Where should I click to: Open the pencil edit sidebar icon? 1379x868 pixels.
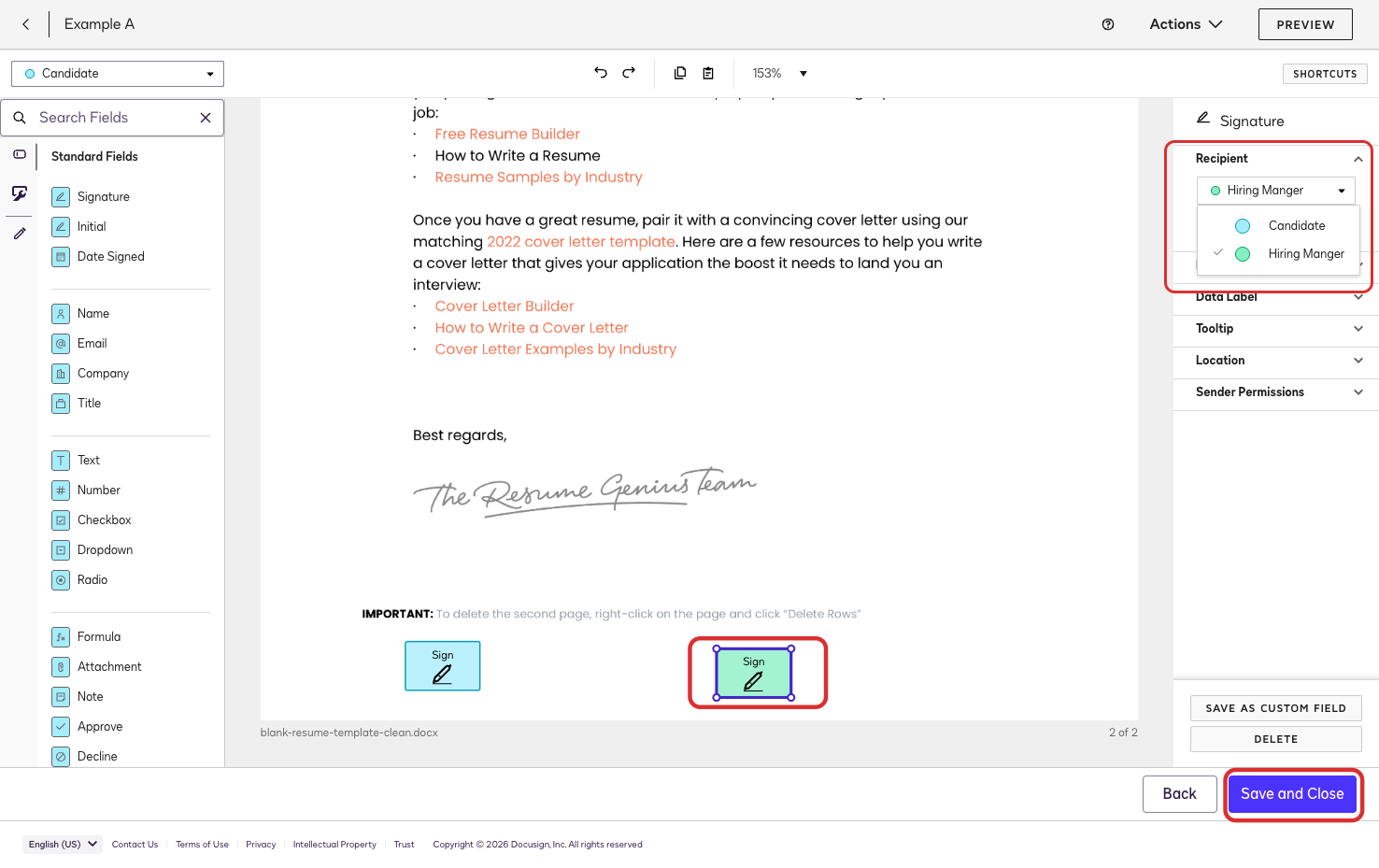point(20,234)
